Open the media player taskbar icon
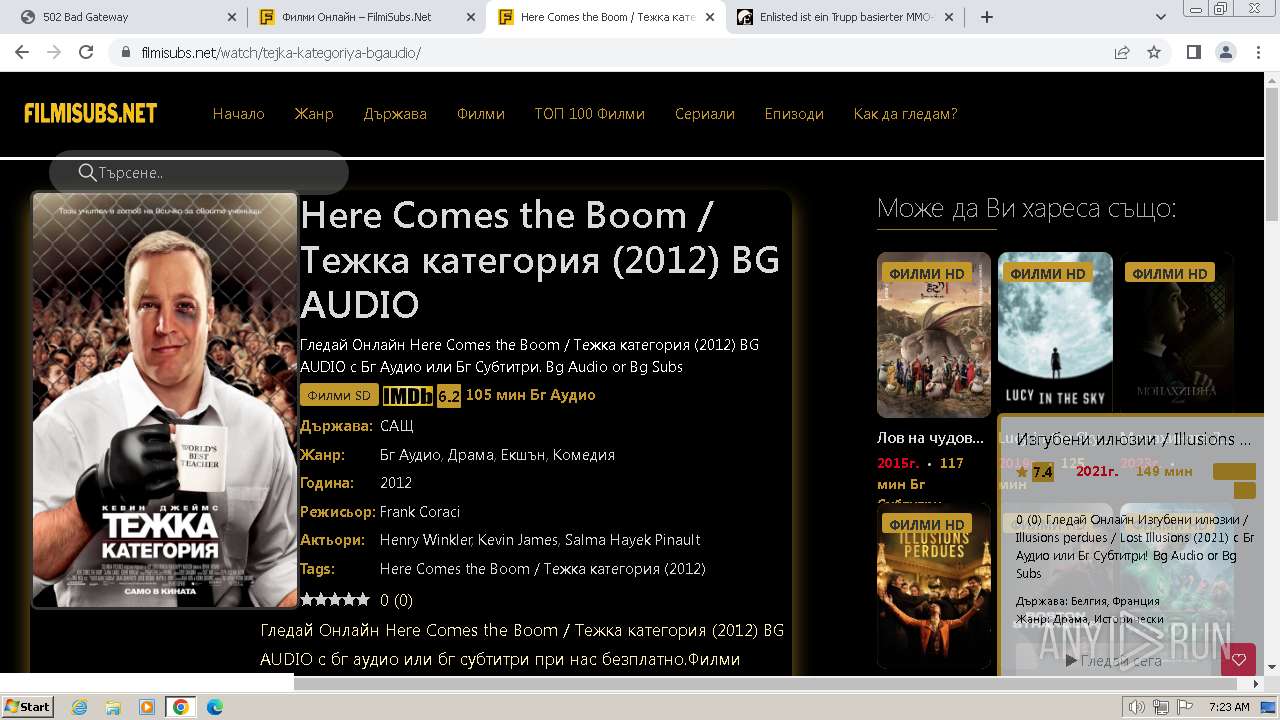This screenshot has width=1280, height=720. click(147, 707)
